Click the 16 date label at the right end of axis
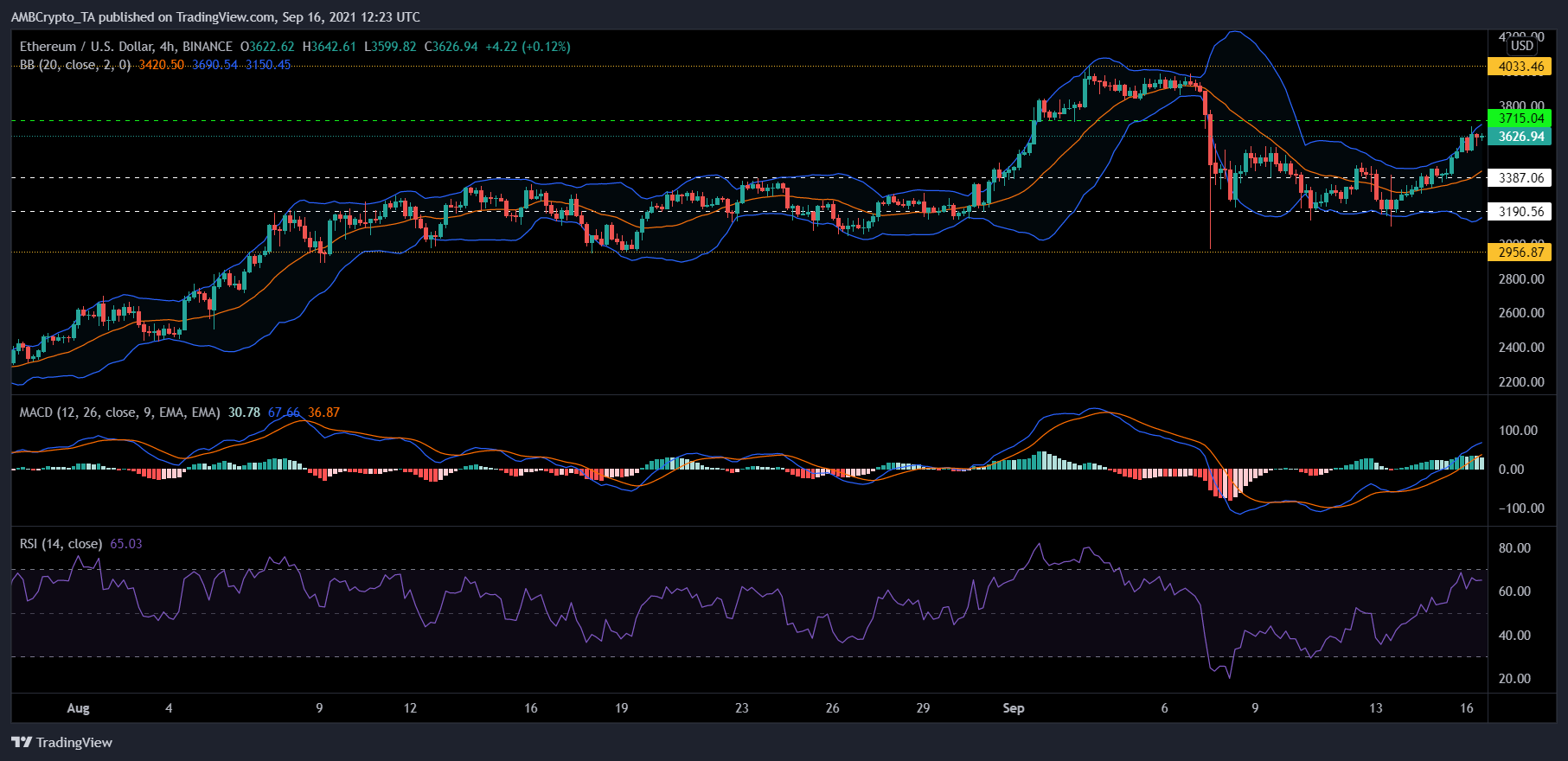This screenshot has width=1568, height=761. pyautogui.click(x=1467, y=708)
